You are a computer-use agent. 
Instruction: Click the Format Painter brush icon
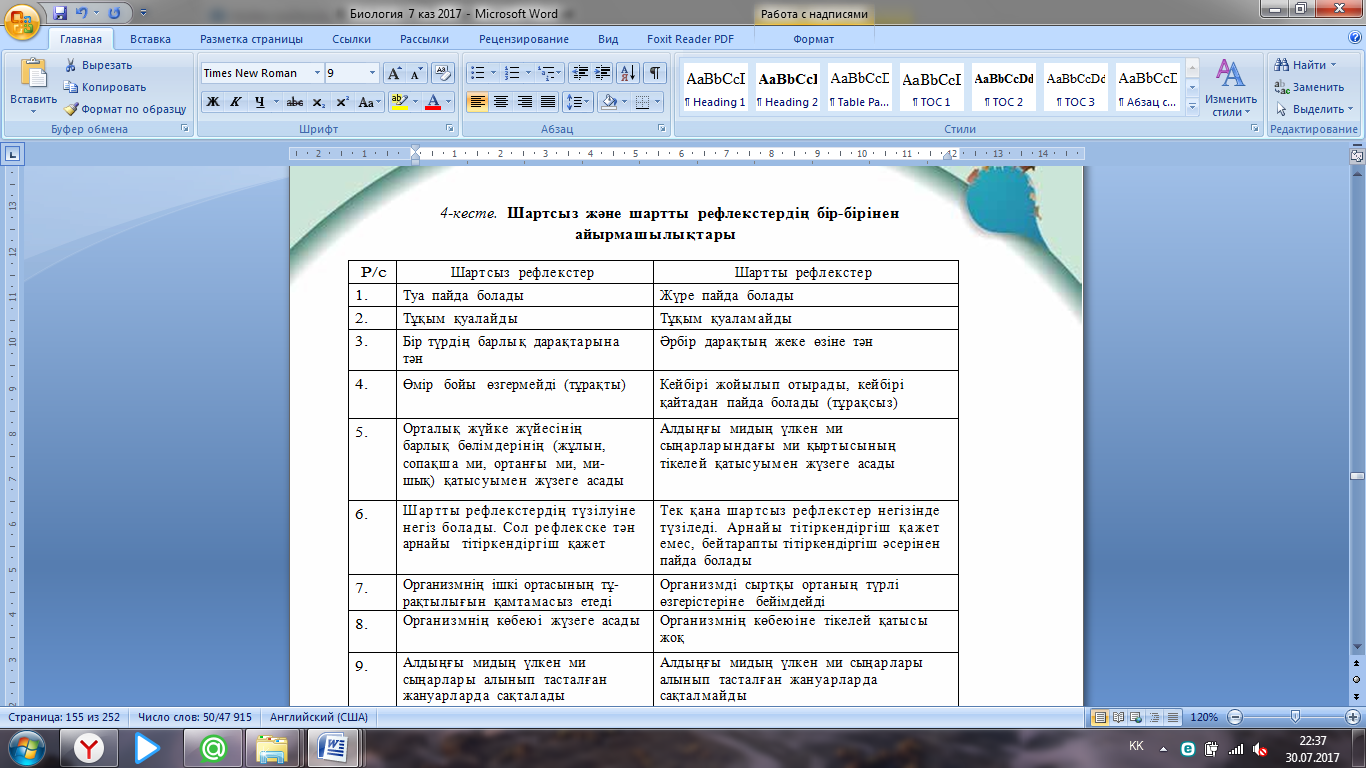tap(71, 109)
